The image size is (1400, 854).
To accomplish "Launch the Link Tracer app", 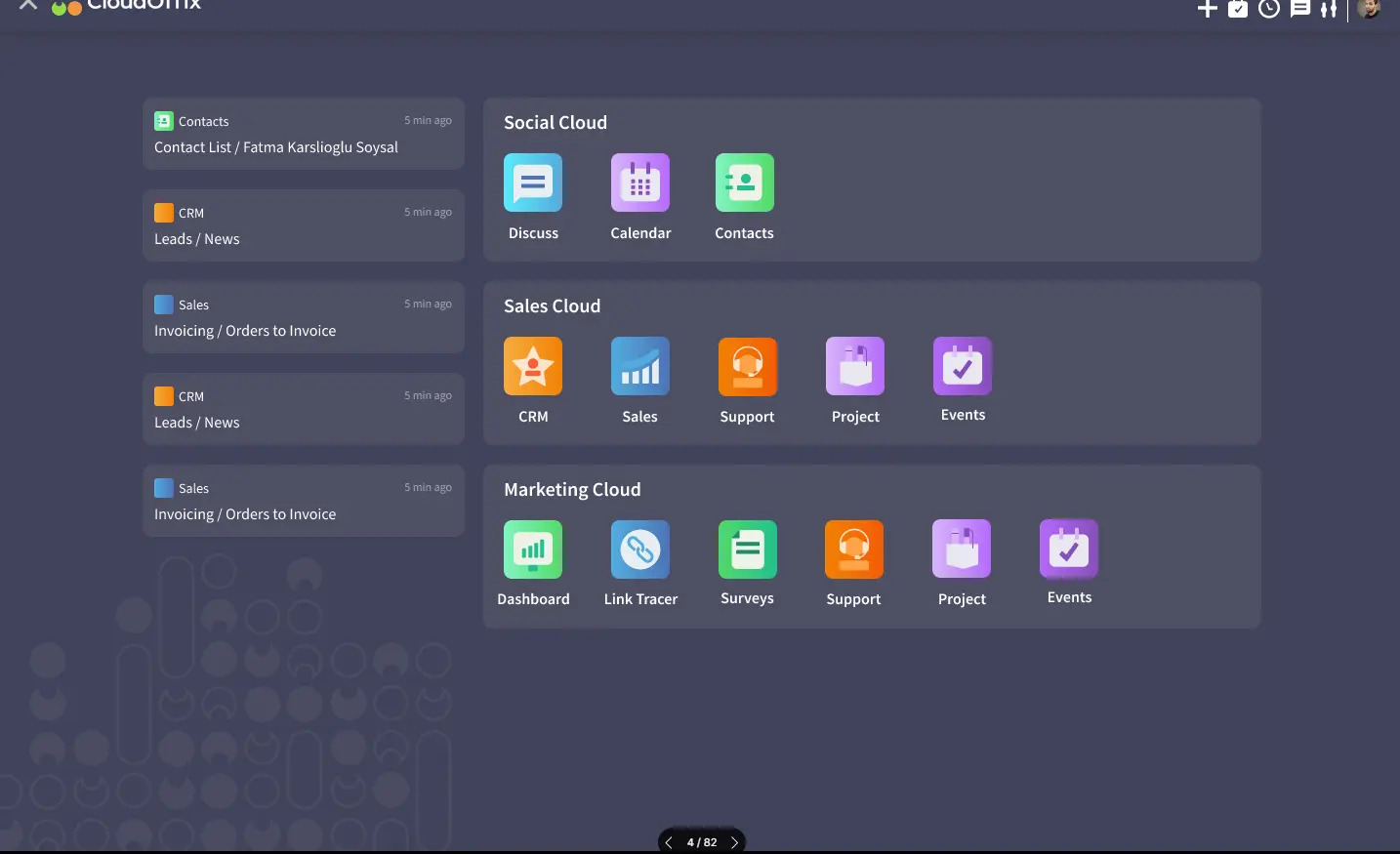I will (x=640, y=550).
